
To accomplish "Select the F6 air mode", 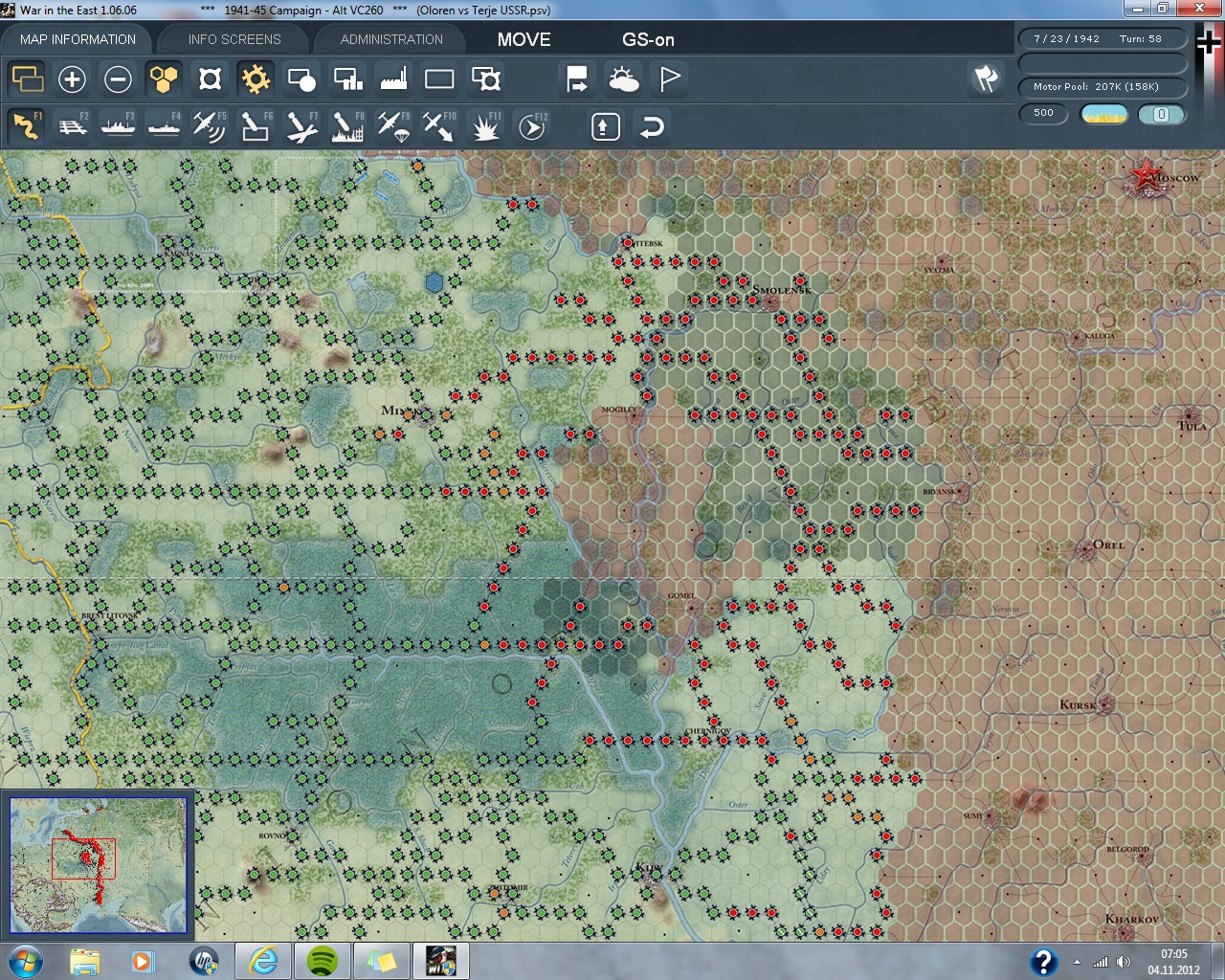I will point(256,125).
